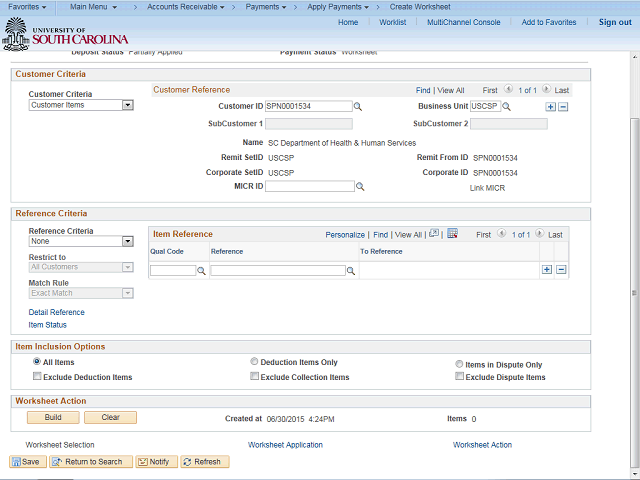The image size is (640, 480).
Task: Check Exclude Dispute Items box
Action: [x=460, y=376]
